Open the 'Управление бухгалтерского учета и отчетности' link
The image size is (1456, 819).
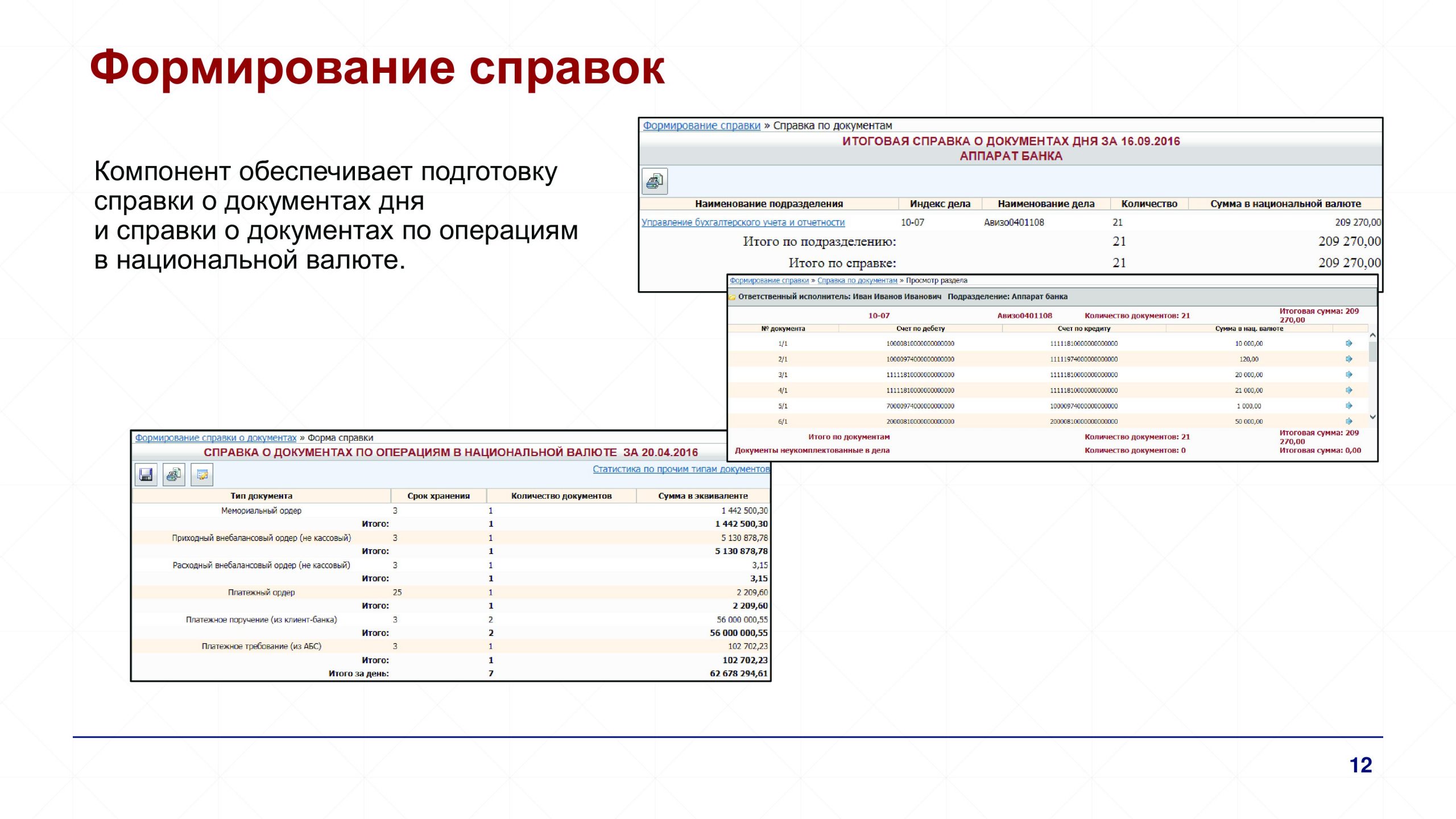pyautogui.click(x=743, y=222)
